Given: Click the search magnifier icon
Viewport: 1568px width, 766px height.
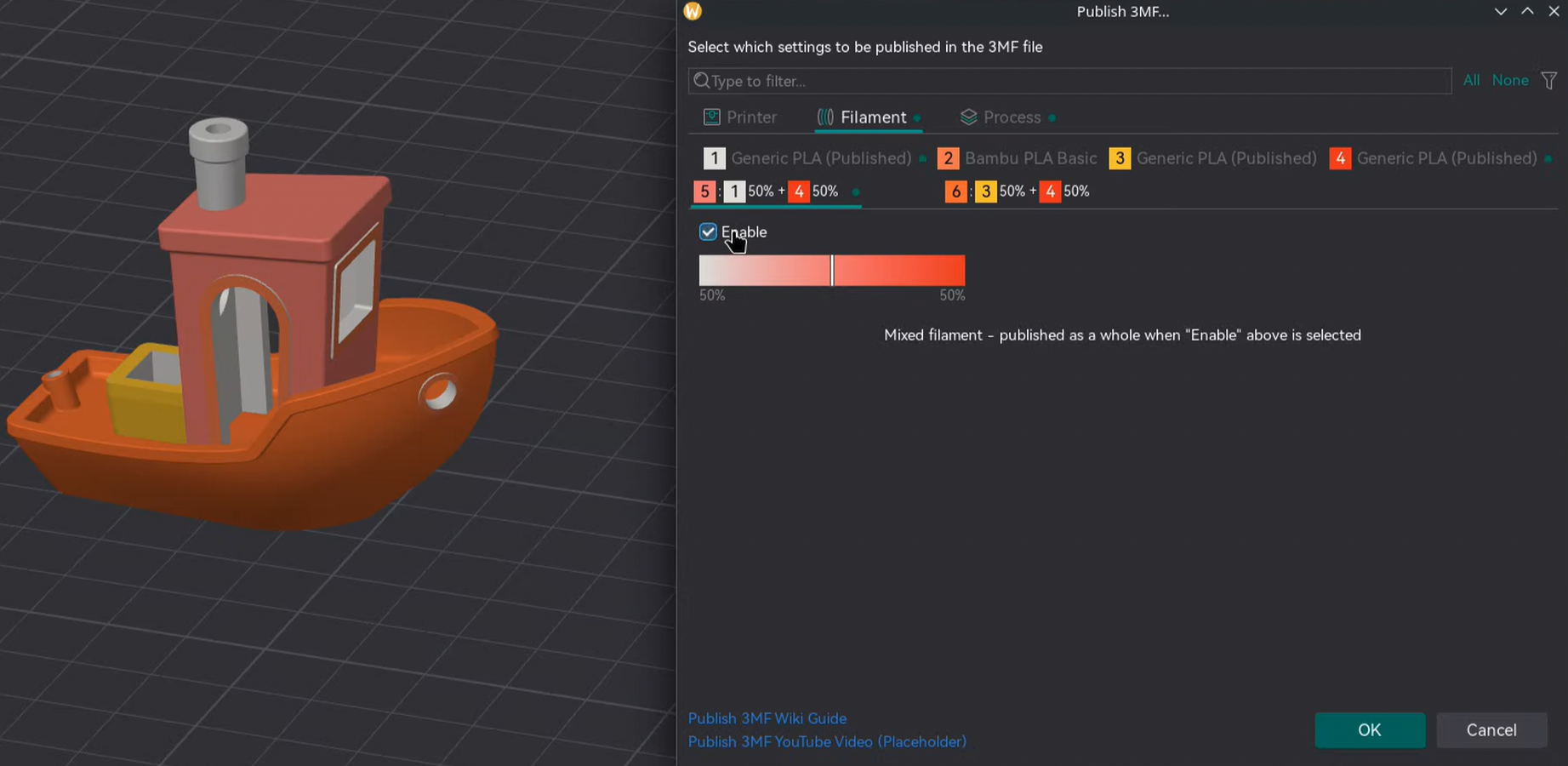Looking at the screenshot, I should (x=702, y=81).
